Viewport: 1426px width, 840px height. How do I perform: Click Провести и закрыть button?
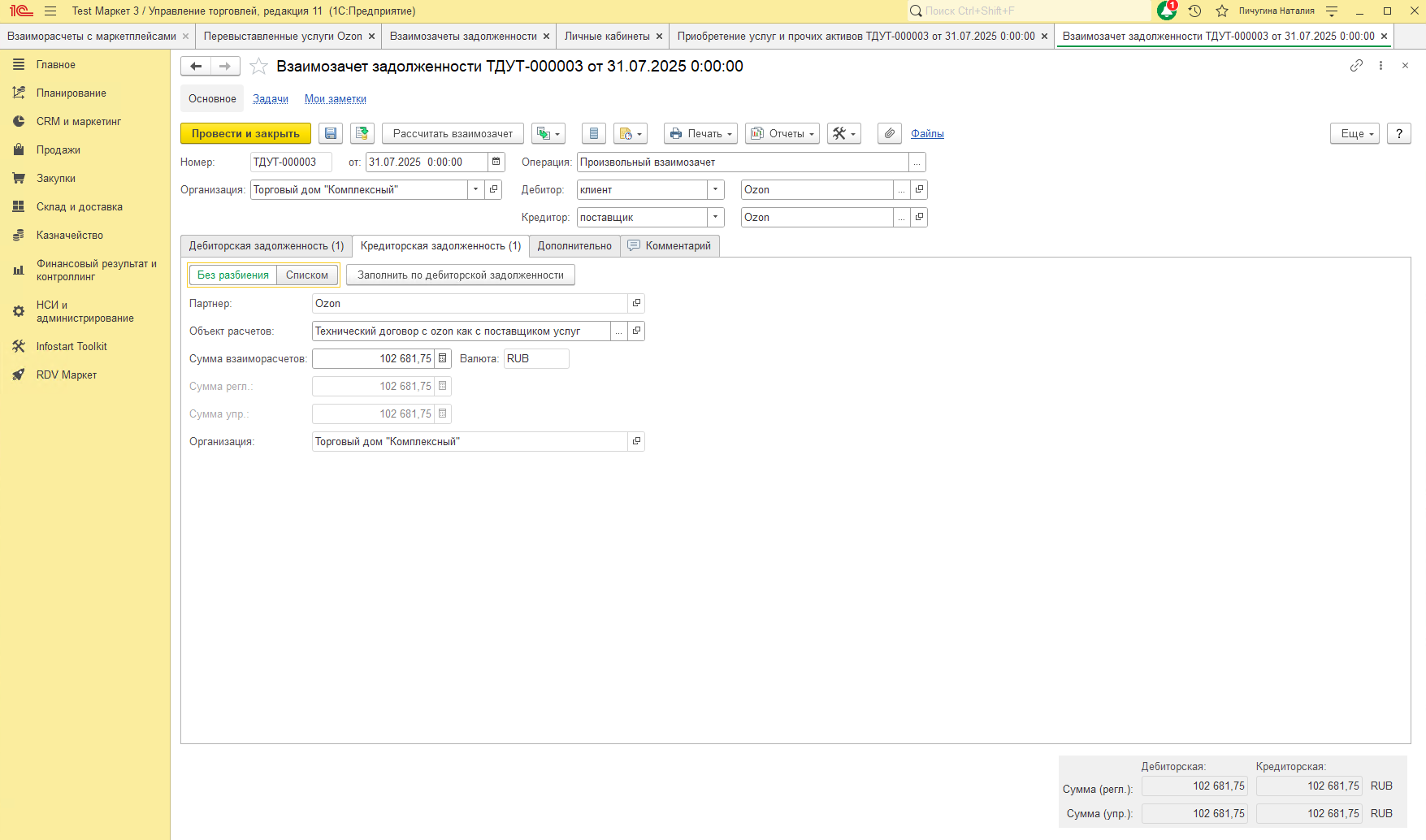245,134
